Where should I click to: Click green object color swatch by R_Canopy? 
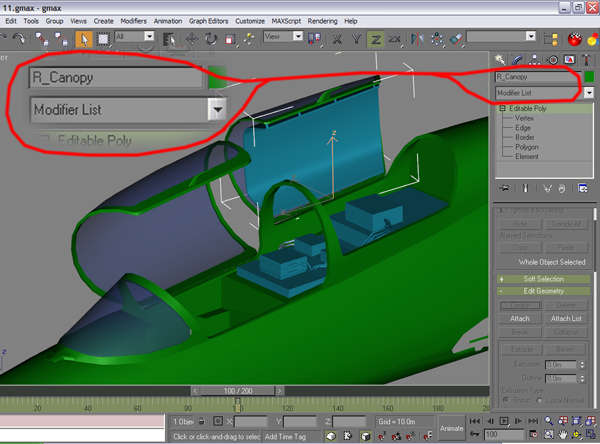click(x=589, y=77)
